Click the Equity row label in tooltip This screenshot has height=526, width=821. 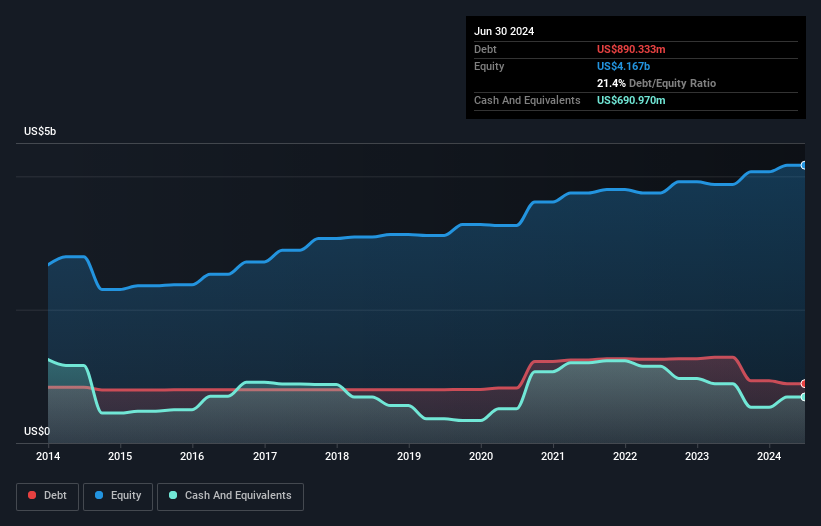489,66
